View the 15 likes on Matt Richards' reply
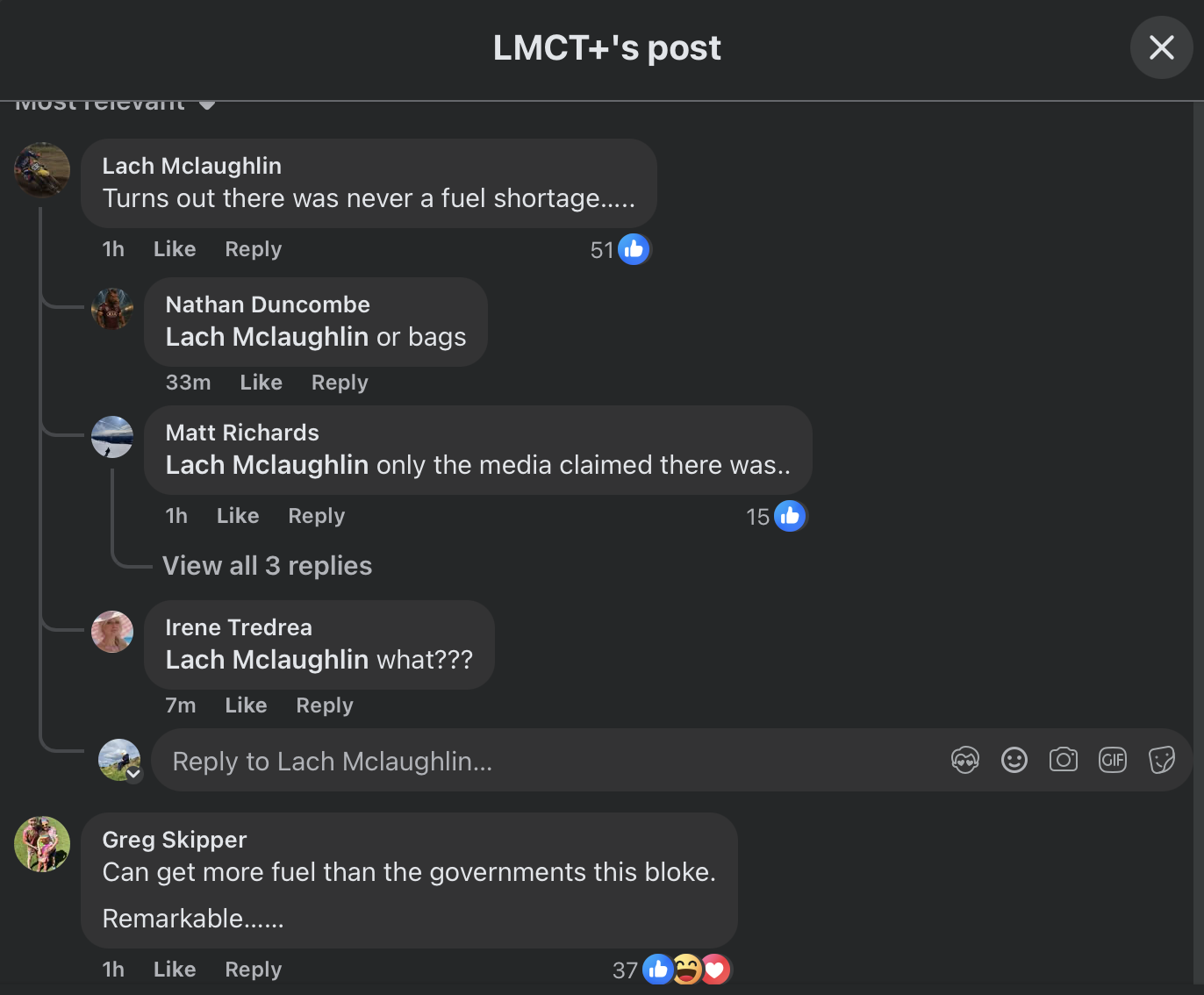 click(x=776, y=517)
